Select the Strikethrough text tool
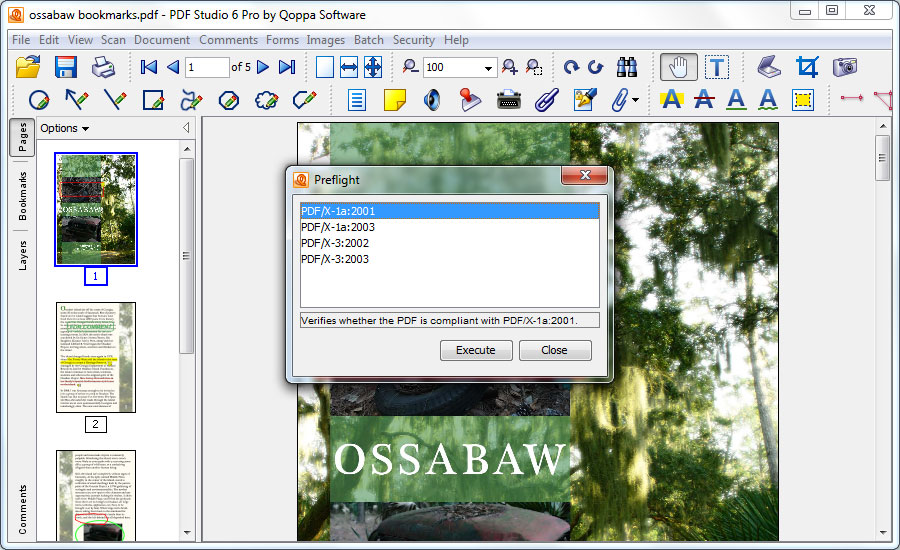900x550 pixels. (x=704, y=100)
